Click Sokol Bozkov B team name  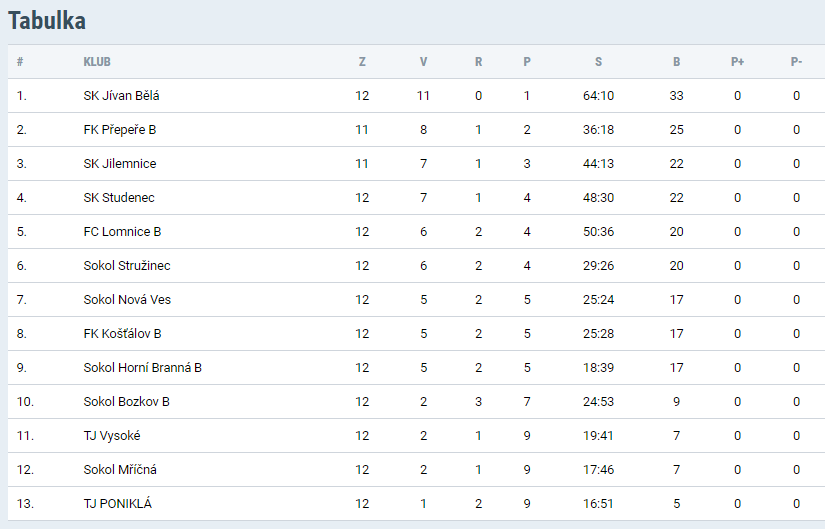(x=127, y=402)
